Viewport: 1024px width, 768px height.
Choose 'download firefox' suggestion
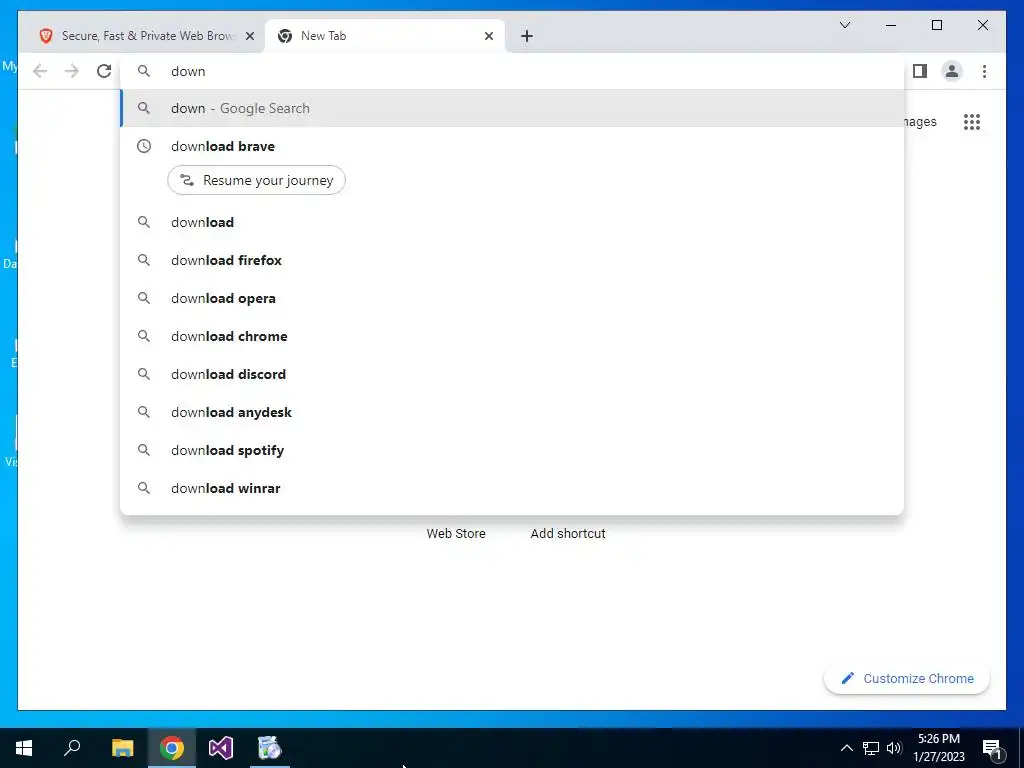click(513, 260)
